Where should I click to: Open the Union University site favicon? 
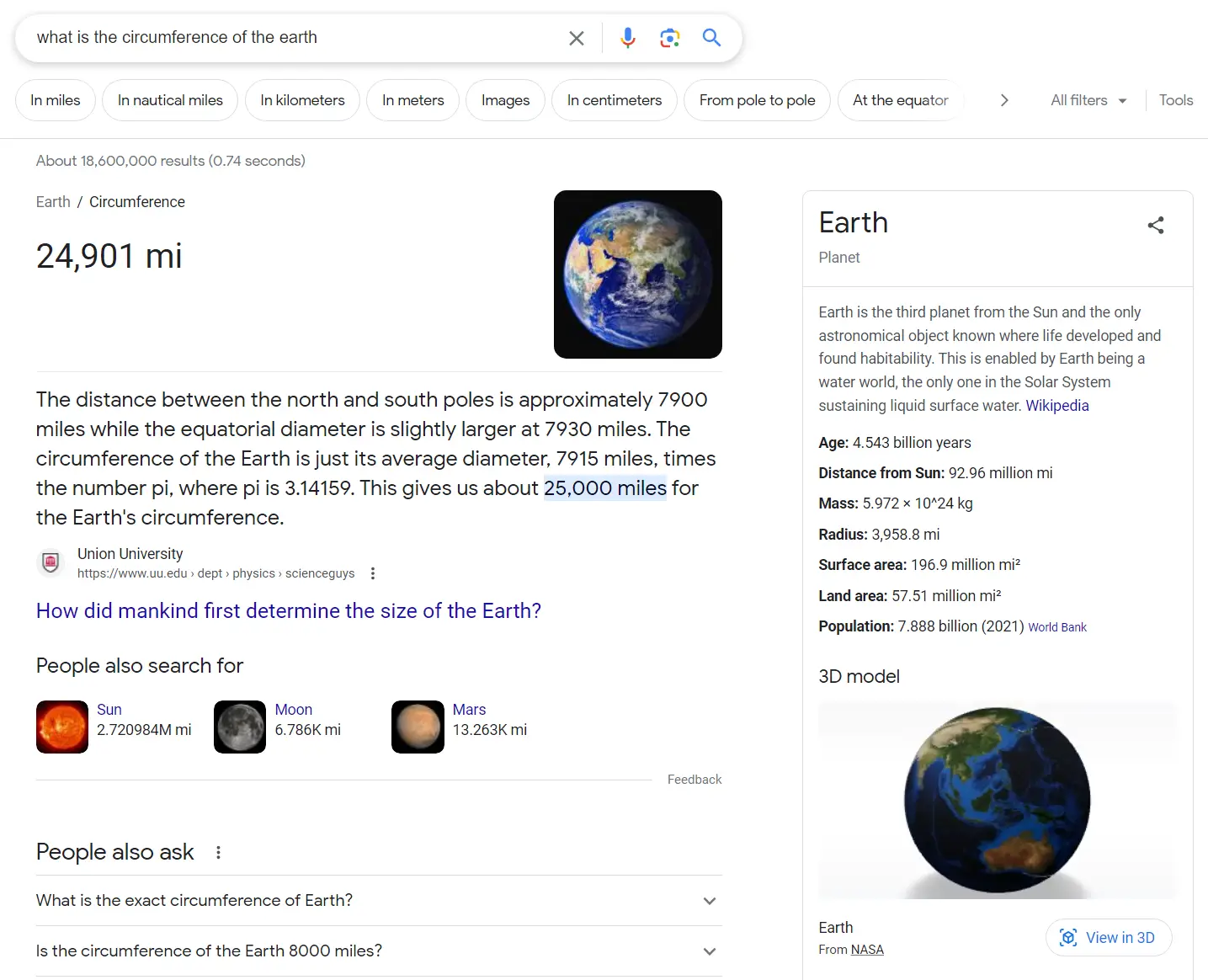pyautogui.click(x=51, y=562)
